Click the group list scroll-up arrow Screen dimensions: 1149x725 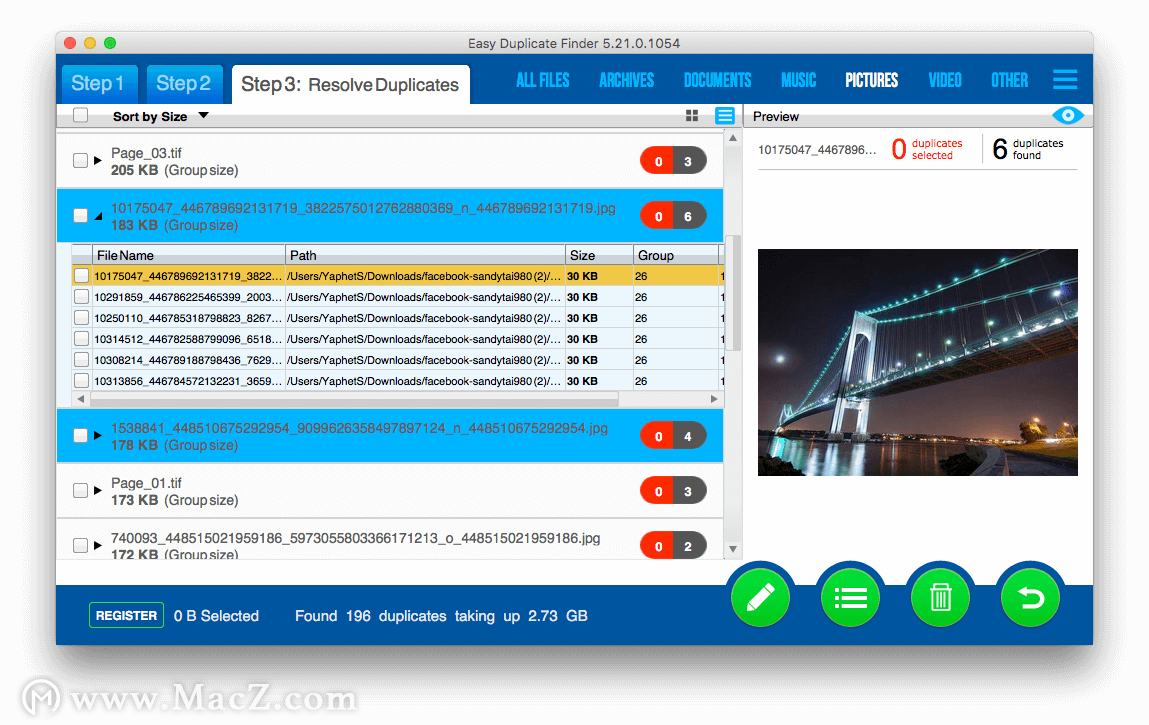(x=733, y=138)
